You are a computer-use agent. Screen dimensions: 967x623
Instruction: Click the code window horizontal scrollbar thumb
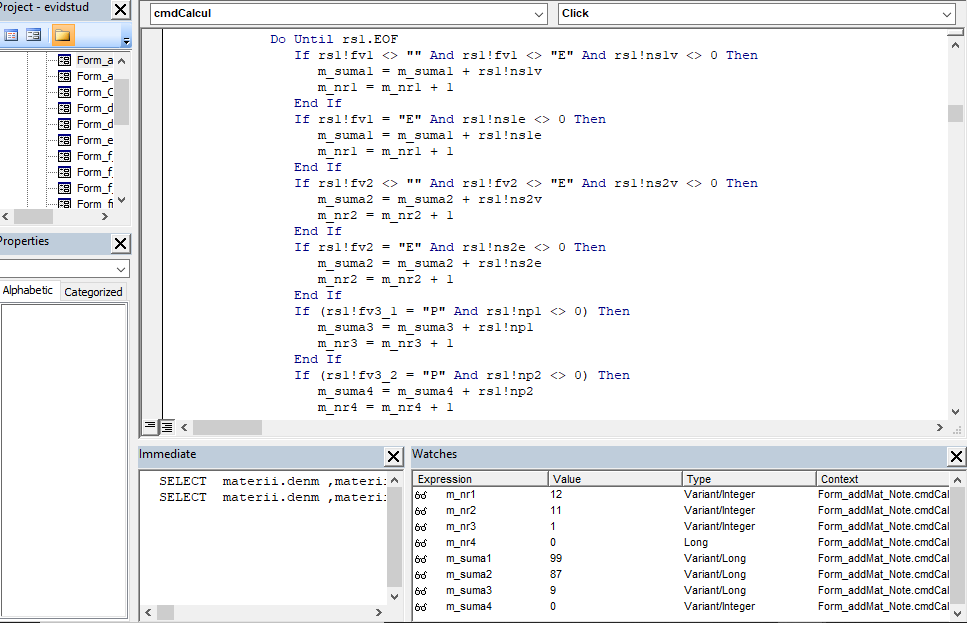pyautogui.click(x=227, y=427)
